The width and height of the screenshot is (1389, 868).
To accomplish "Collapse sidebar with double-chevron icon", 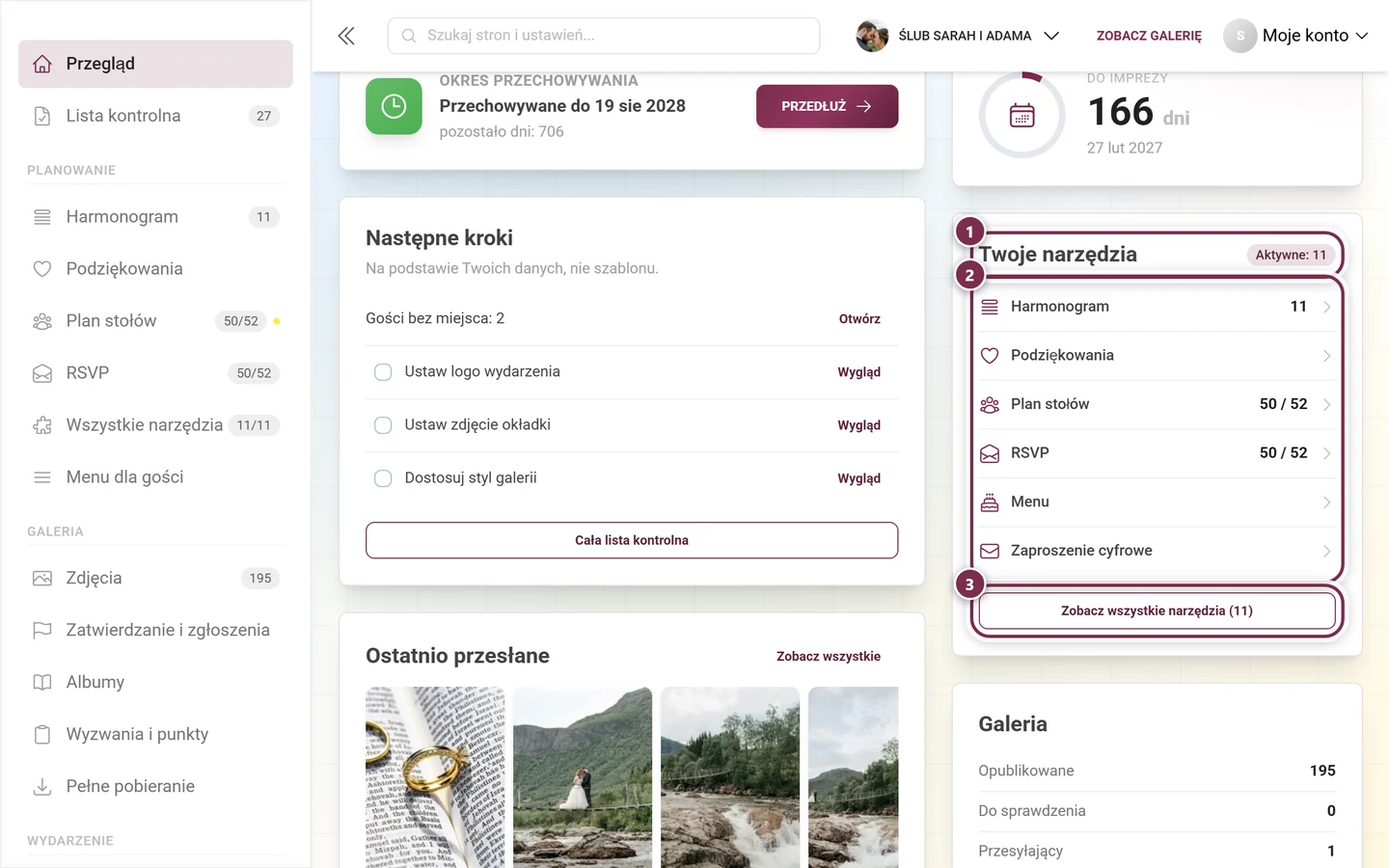I will tap(346, 36).
